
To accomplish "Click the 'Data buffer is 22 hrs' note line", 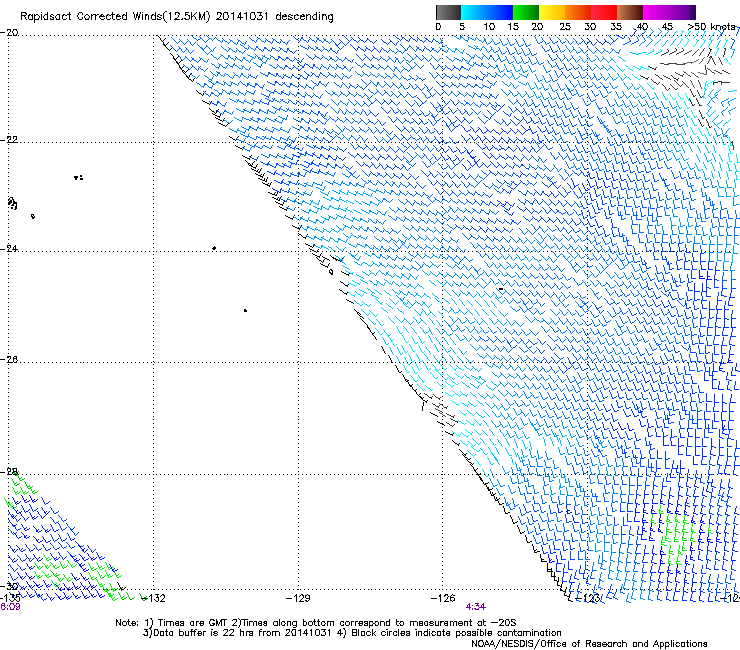I will 352,633.
